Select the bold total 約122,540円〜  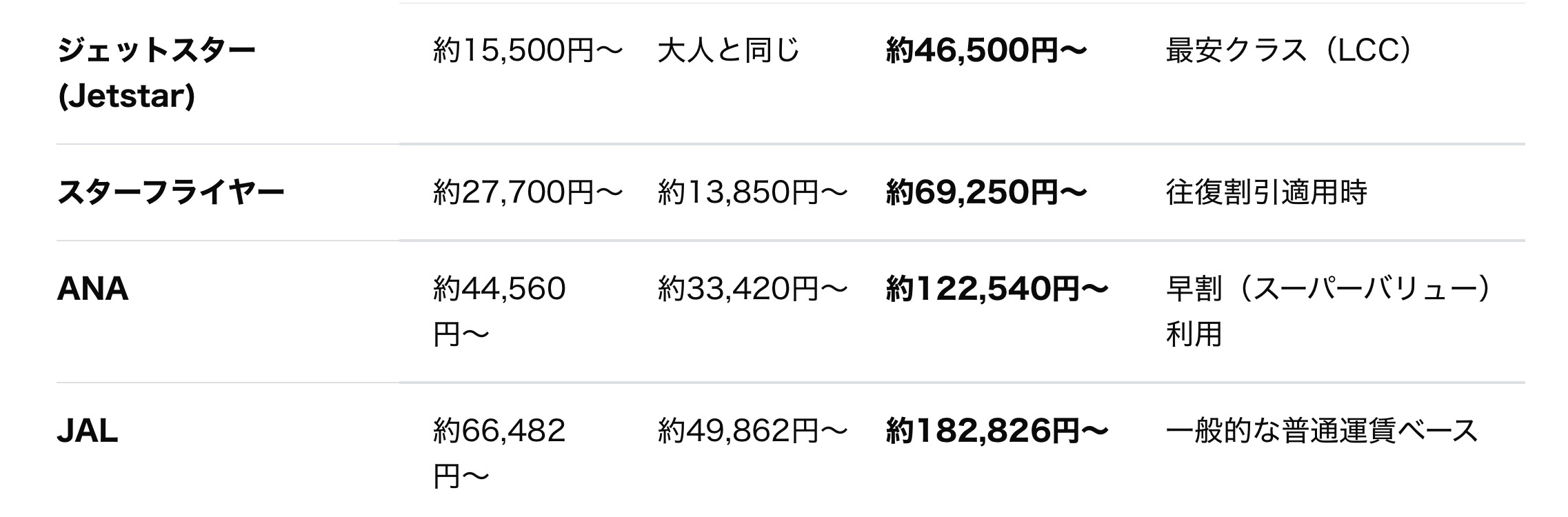[996, 289]
